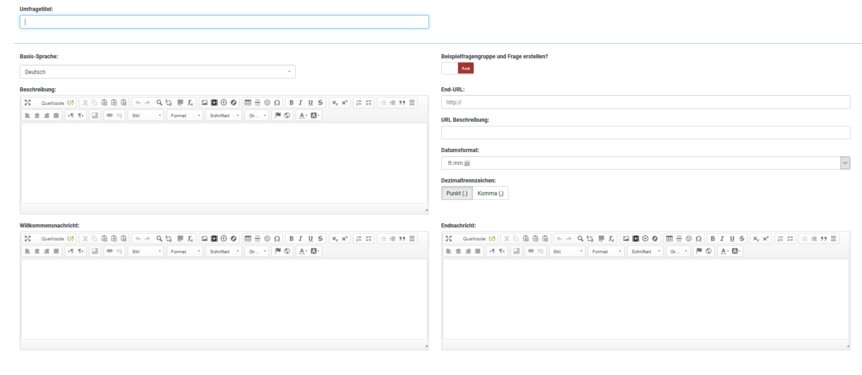Open text color picker in Willkommensnachricht editor

click(x=303, y=251)
